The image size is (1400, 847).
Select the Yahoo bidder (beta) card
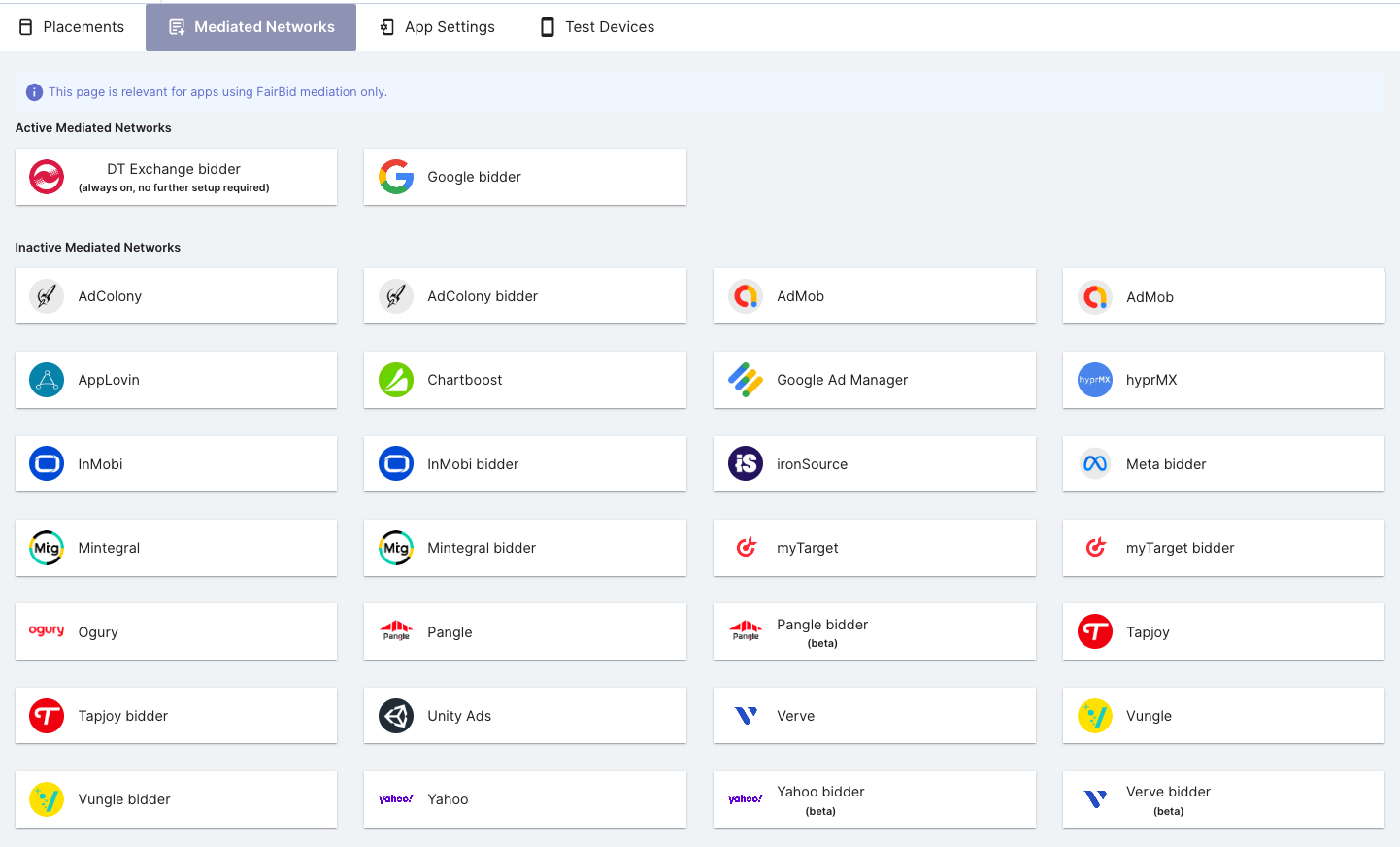point(875,799)
